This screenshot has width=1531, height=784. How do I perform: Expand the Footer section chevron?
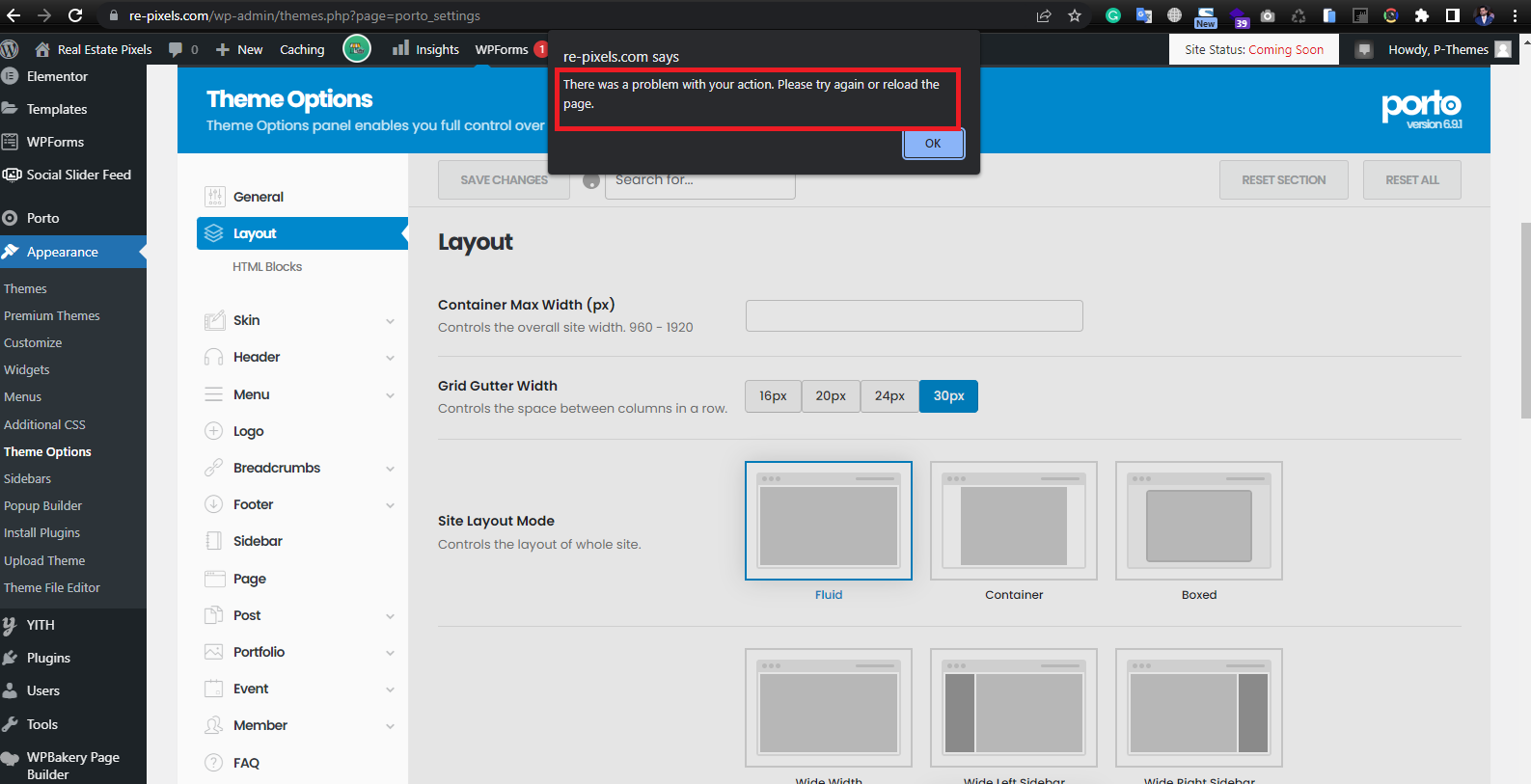tap(391, 505)
